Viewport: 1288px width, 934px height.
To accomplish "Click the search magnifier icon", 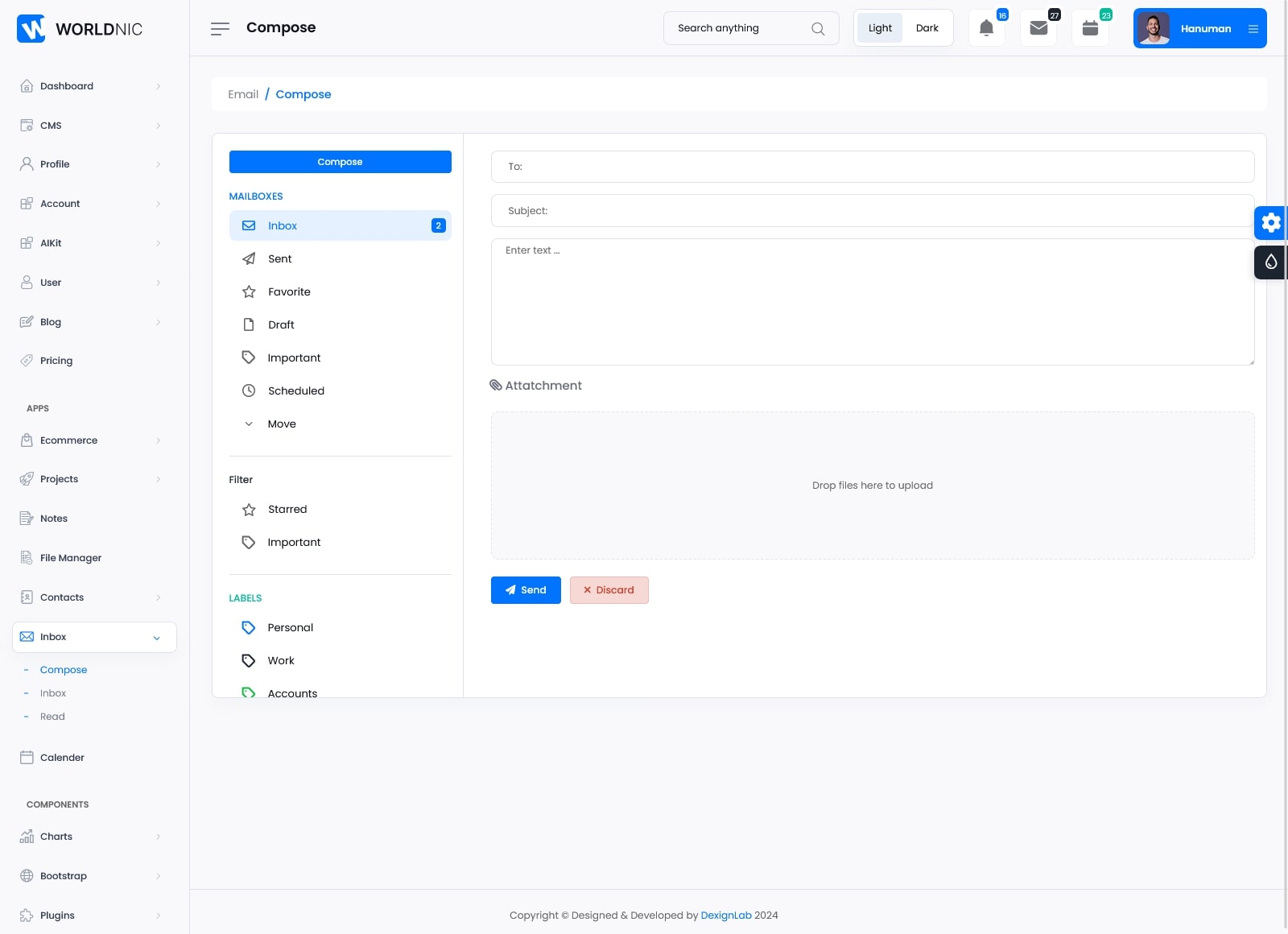I will [818, 28].
